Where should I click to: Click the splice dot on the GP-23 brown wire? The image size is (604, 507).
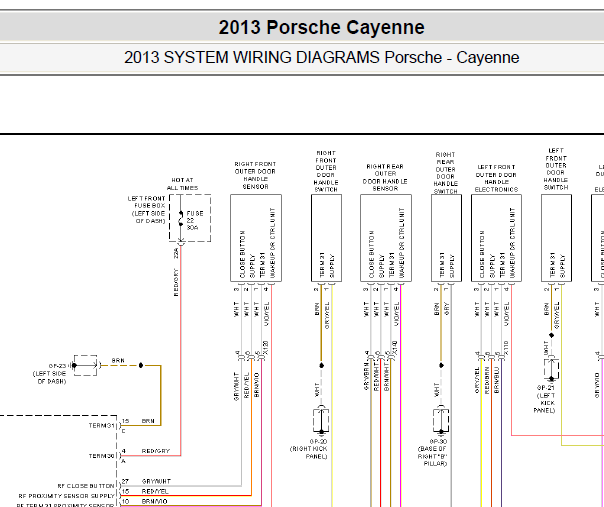point(141,365)
